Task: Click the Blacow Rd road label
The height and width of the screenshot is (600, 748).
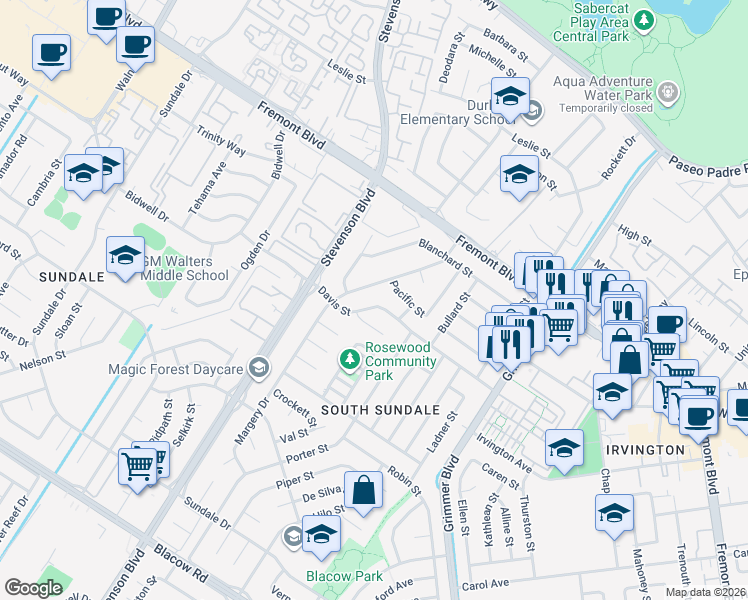Action: click(x=181, y=564)
